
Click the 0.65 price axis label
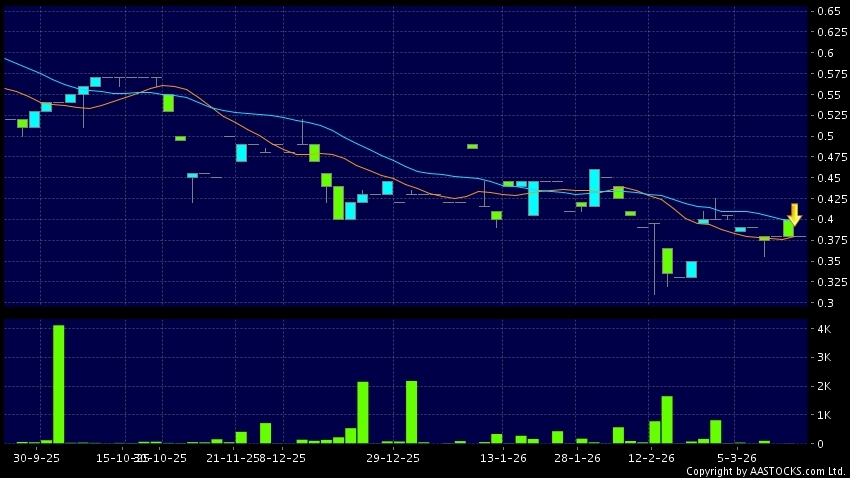(827, 11)
